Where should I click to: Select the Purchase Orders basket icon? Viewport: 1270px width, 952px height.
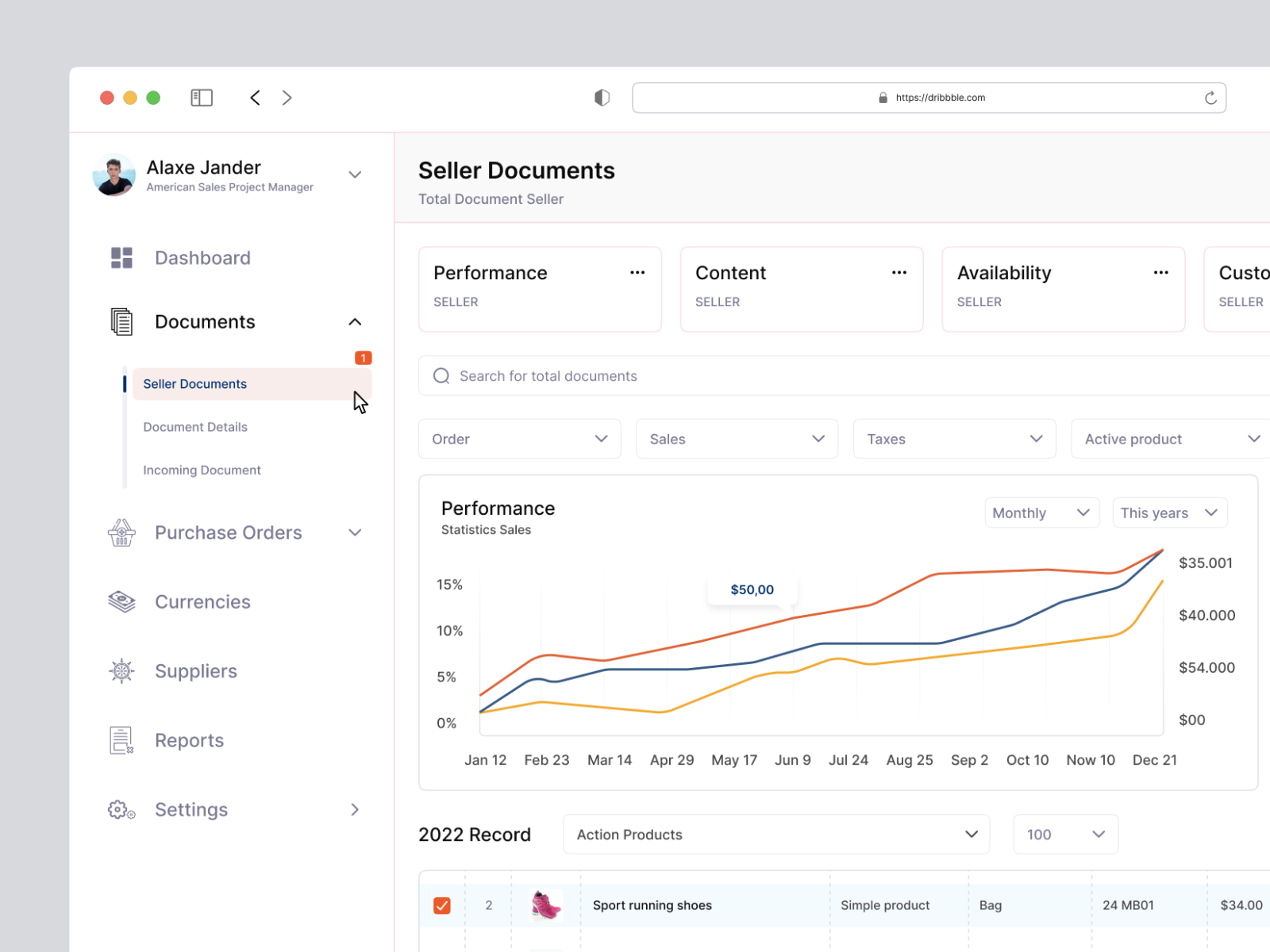pos(121,532)
